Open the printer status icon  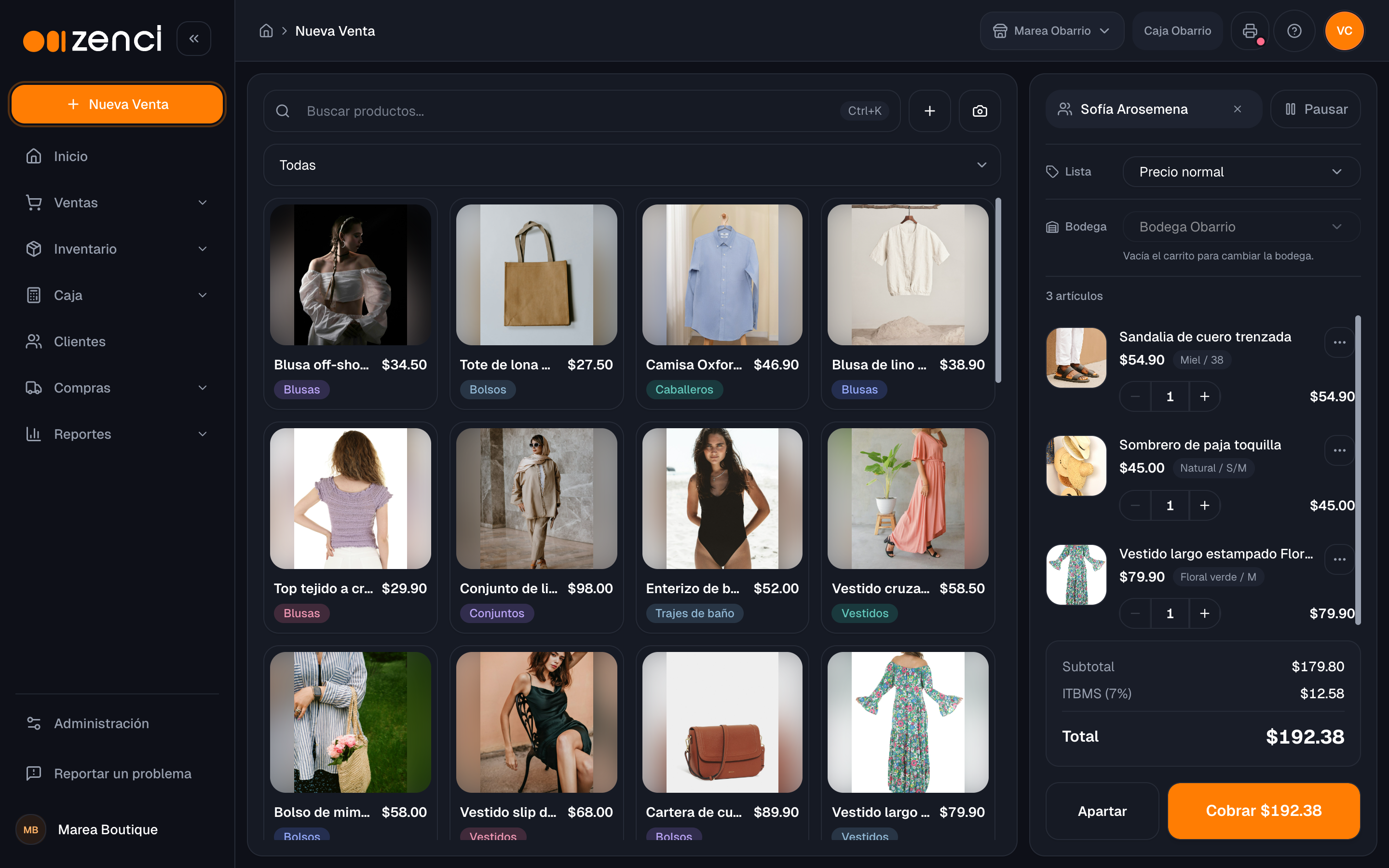click(1250, 31)
